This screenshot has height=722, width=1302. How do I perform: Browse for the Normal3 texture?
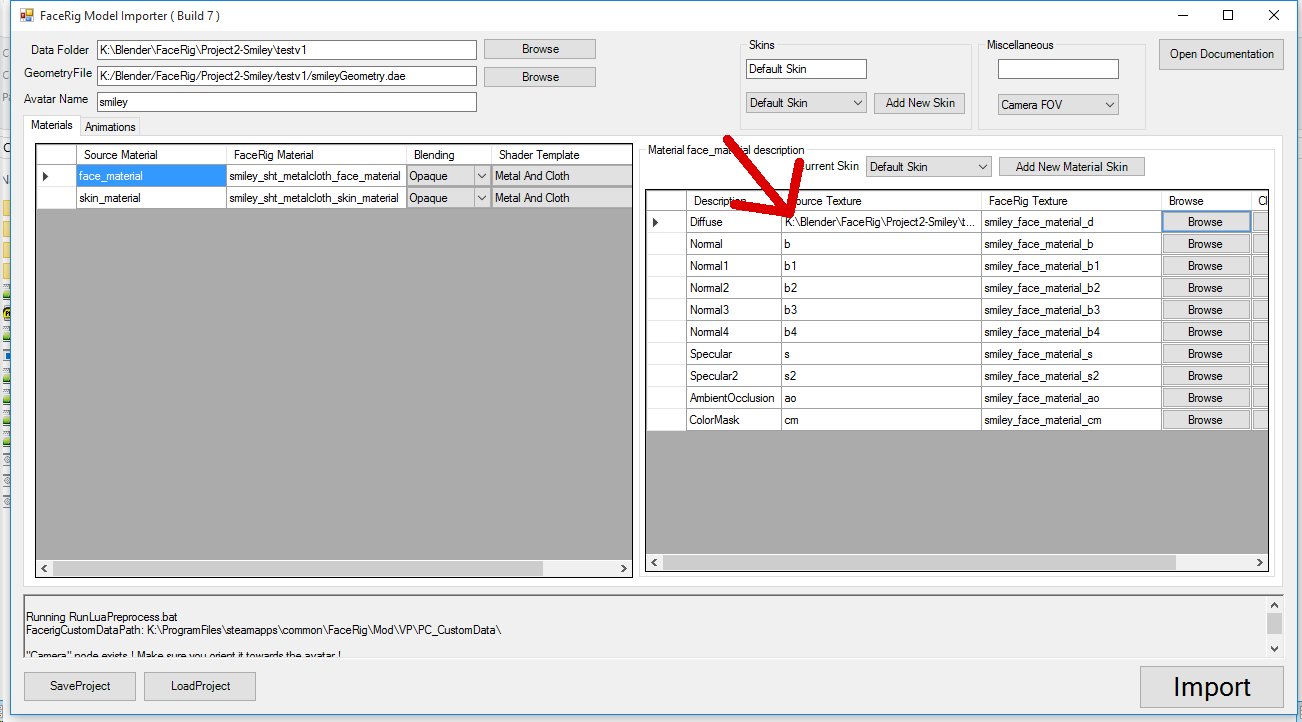point(1206,310)
